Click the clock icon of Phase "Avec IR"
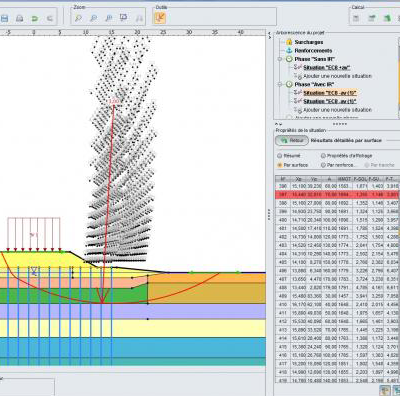This screenshot has width=400, height=396. pyautogui.click(x=289, y=84)
